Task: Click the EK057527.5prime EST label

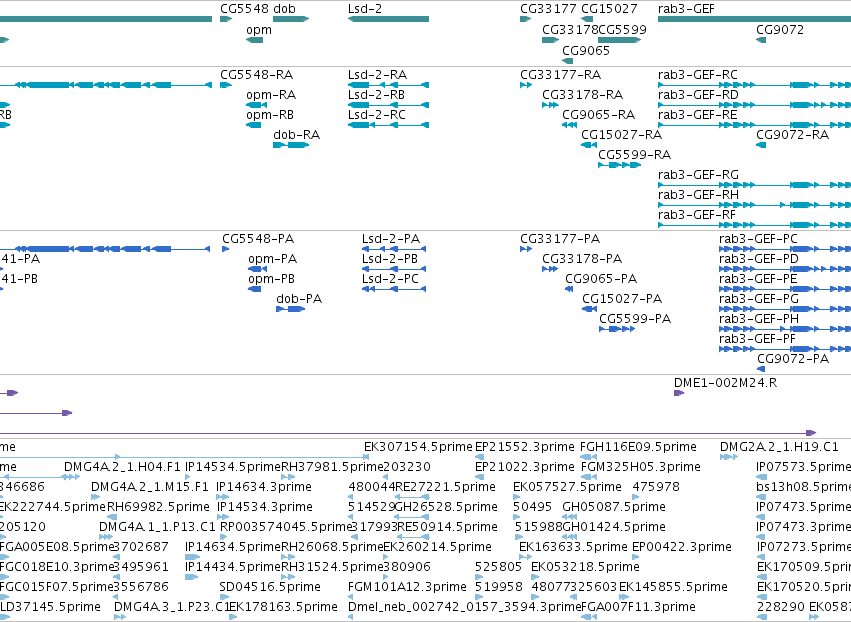Action: click(567, 487)
